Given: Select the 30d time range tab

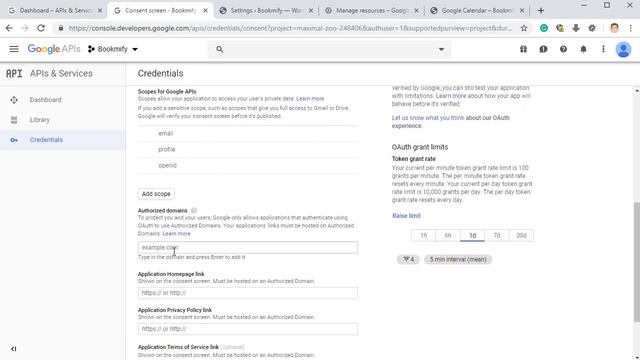Looking at the screenshot, I should pyautogui.click(x=521, y=236).
